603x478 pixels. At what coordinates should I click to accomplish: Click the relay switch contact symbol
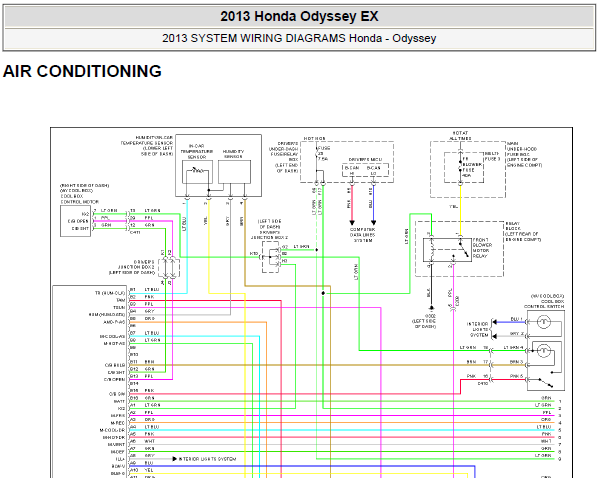463,248
